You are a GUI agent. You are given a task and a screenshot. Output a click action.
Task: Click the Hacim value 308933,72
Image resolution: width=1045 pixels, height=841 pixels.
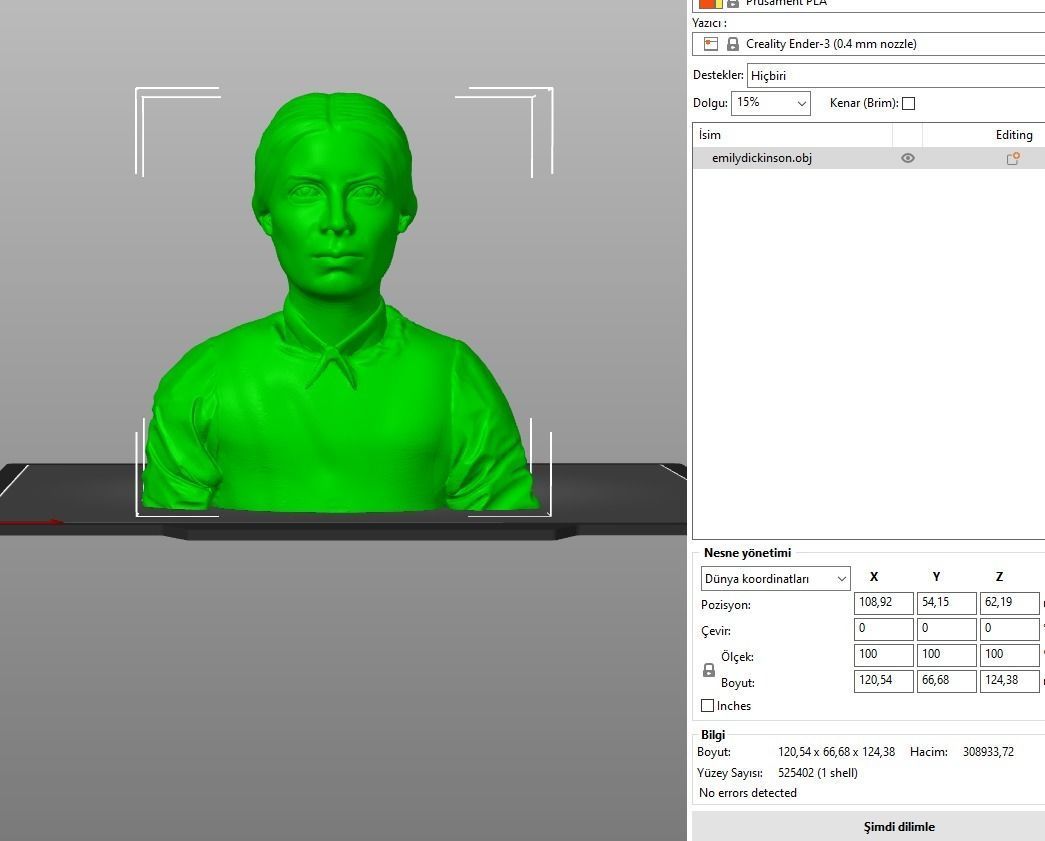pyautogui.click(x=988, y=752)
